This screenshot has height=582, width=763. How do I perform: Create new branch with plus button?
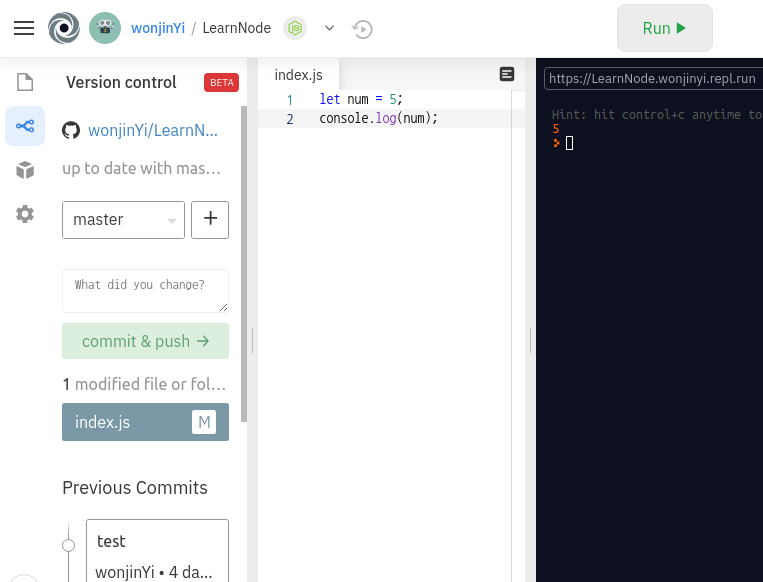click(x=210, y=220)
